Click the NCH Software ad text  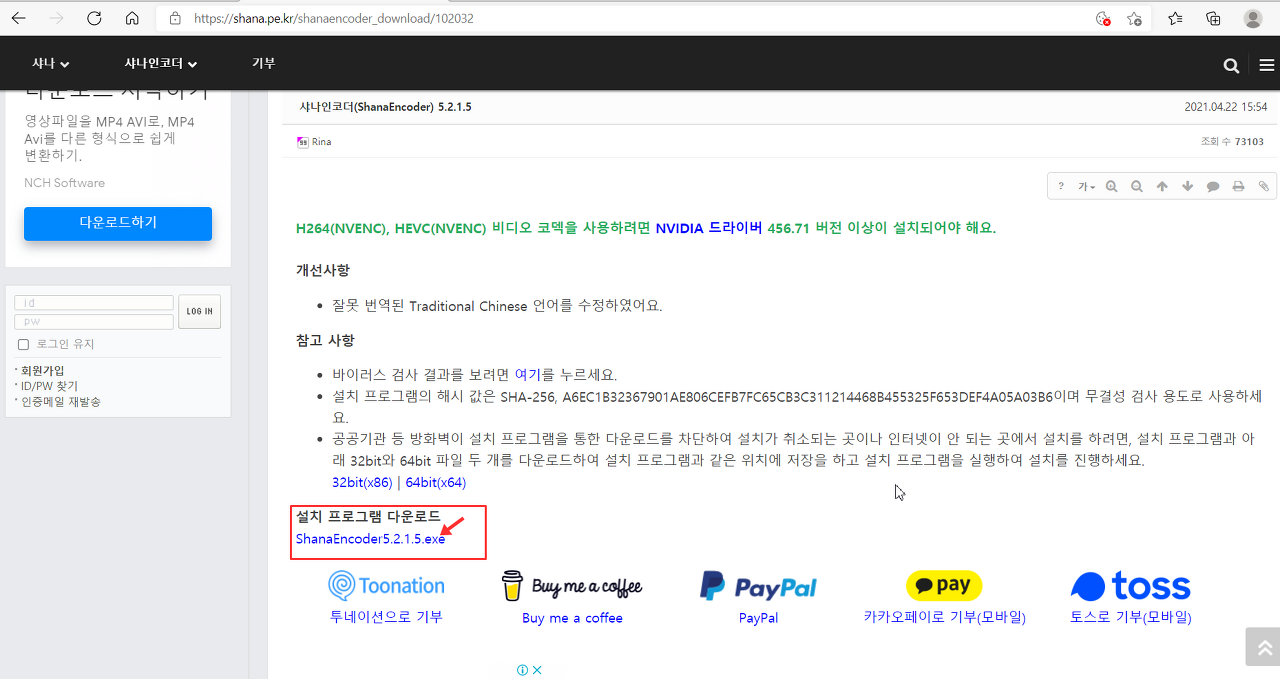point(64,183)
